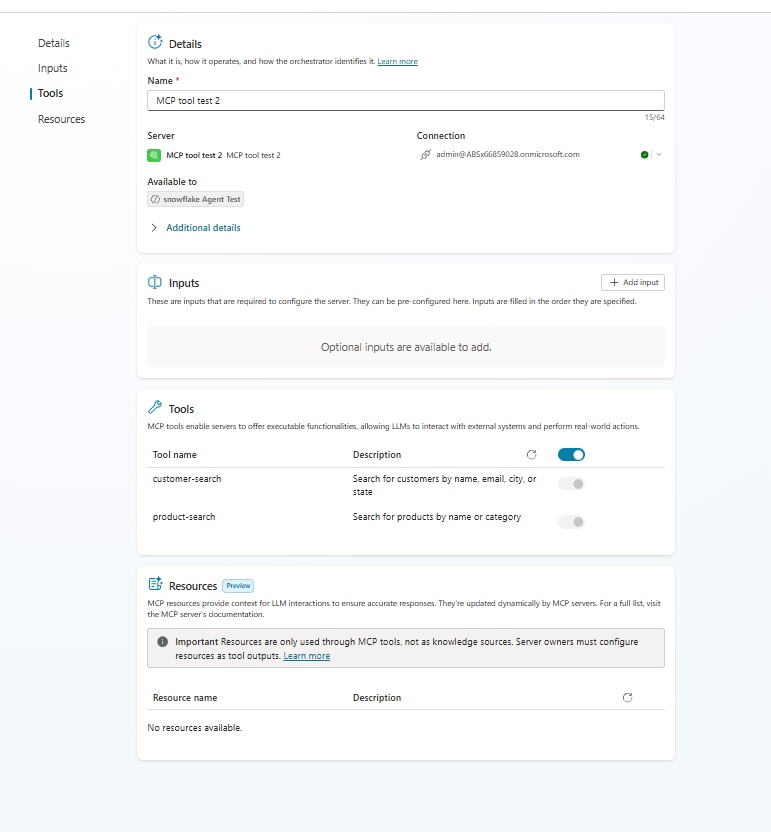
Task: Refresh the resources list
Action: [x=627, y=697]
